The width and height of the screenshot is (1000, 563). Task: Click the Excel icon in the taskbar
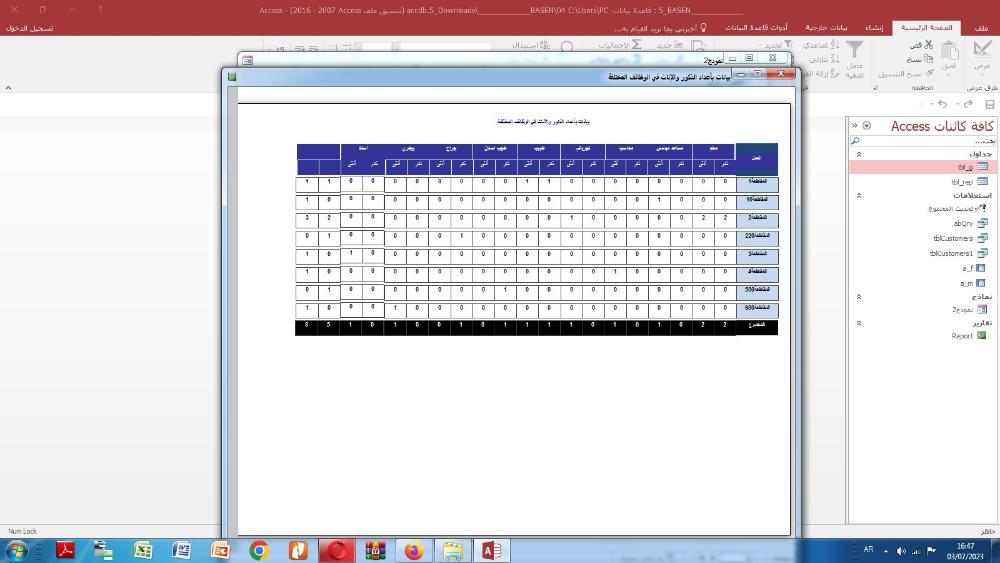143,550
